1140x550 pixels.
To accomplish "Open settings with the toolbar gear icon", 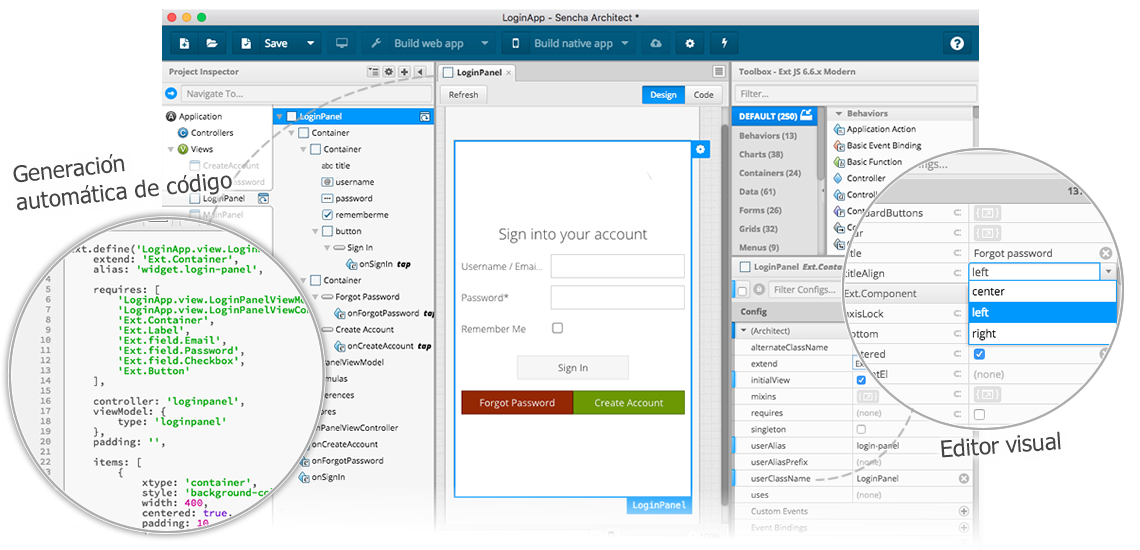I will [x=689, y=44].
